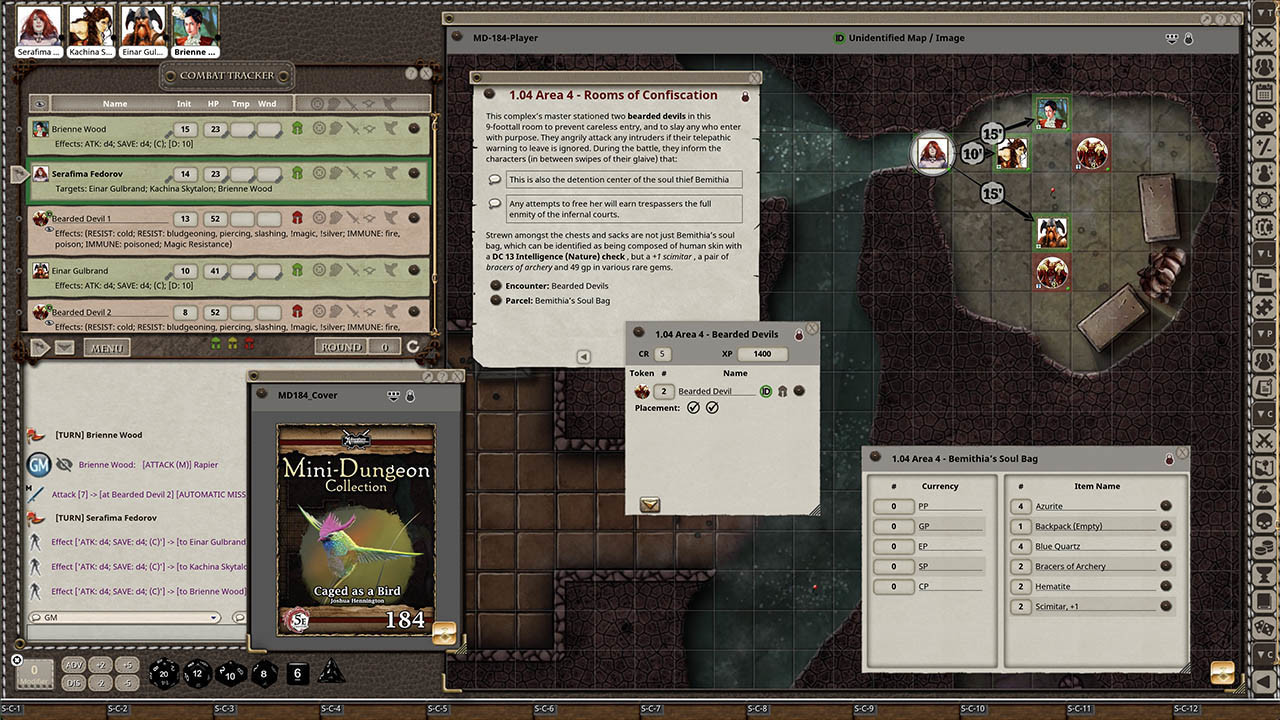This screenshot has height=720, width=1280.
Task: Add encounter to tracker with envelope icon
Action: tap(650, 505)
